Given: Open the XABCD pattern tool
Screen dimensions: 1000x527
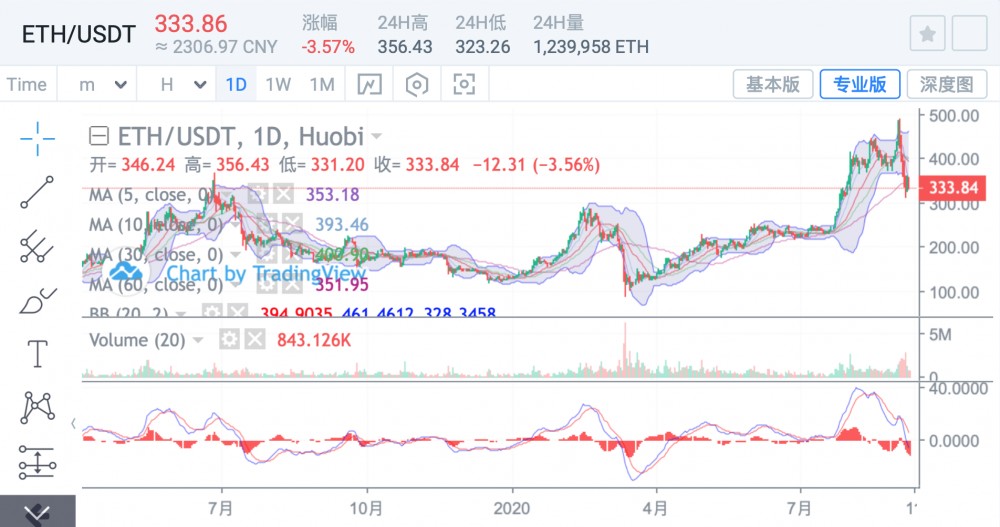Looking at the screenshot, I should 38,406.
